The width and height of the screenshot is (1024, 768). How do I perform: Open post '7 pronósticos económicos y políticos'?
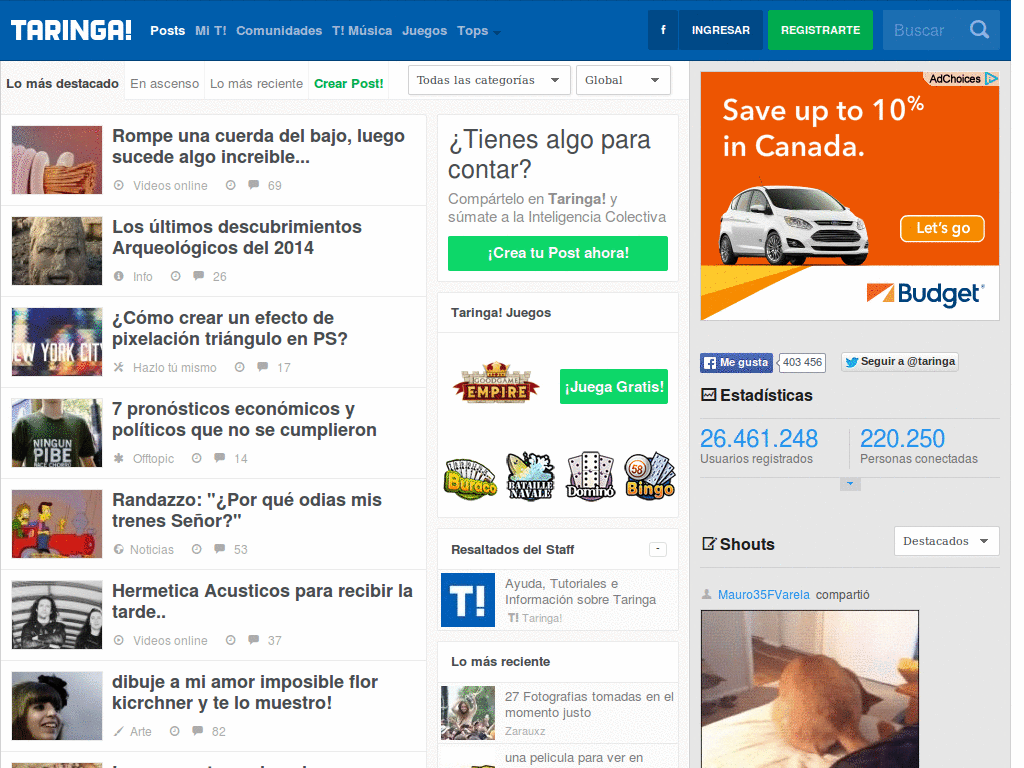point(244,419)
